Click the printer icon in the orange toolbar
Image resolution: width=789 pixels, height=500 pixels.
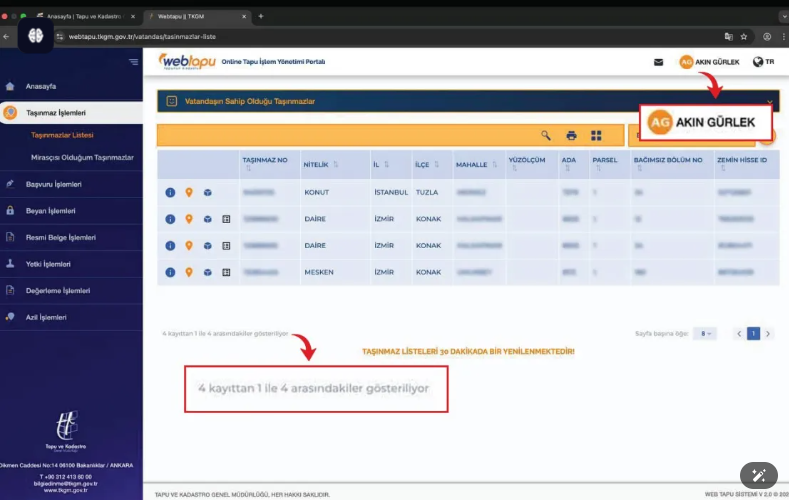click(x=571, y=135)
